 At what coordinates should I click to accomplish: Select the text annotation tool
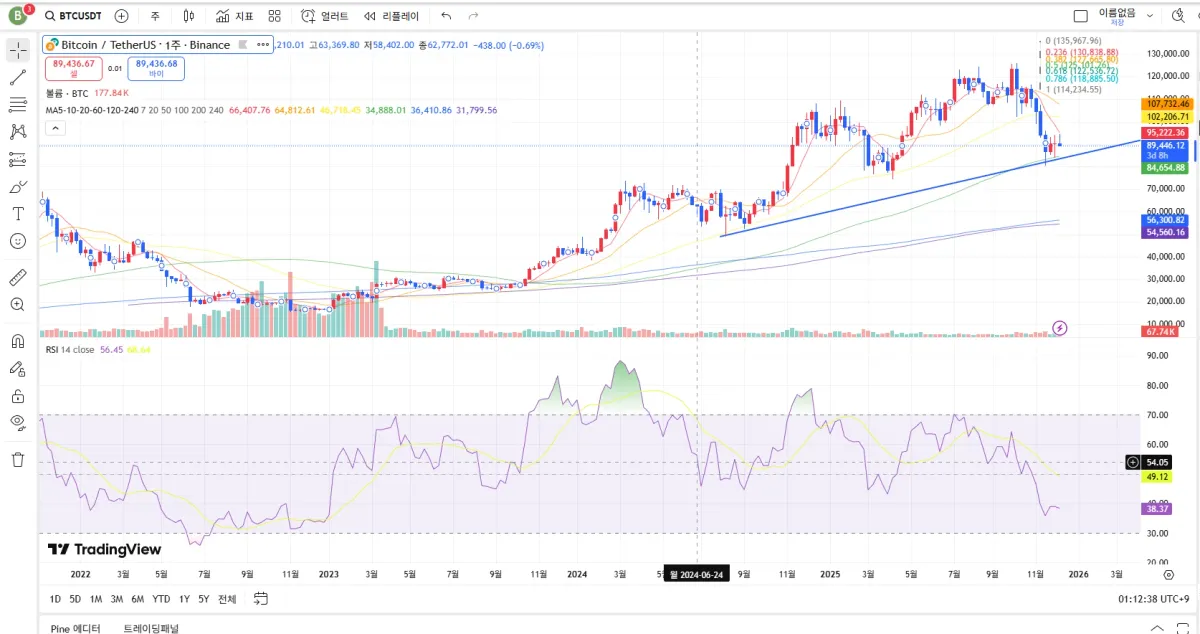click(18, 213)
